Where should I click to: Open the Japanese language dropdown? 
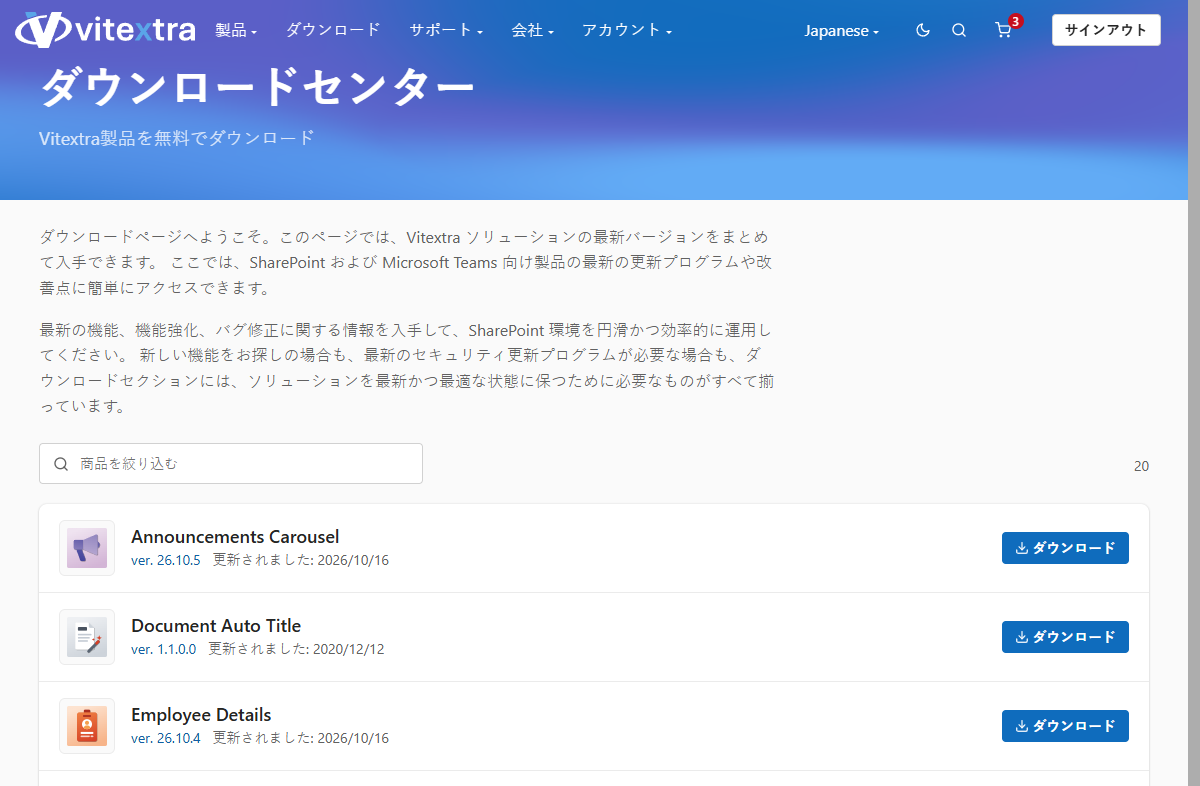(842, 30)
